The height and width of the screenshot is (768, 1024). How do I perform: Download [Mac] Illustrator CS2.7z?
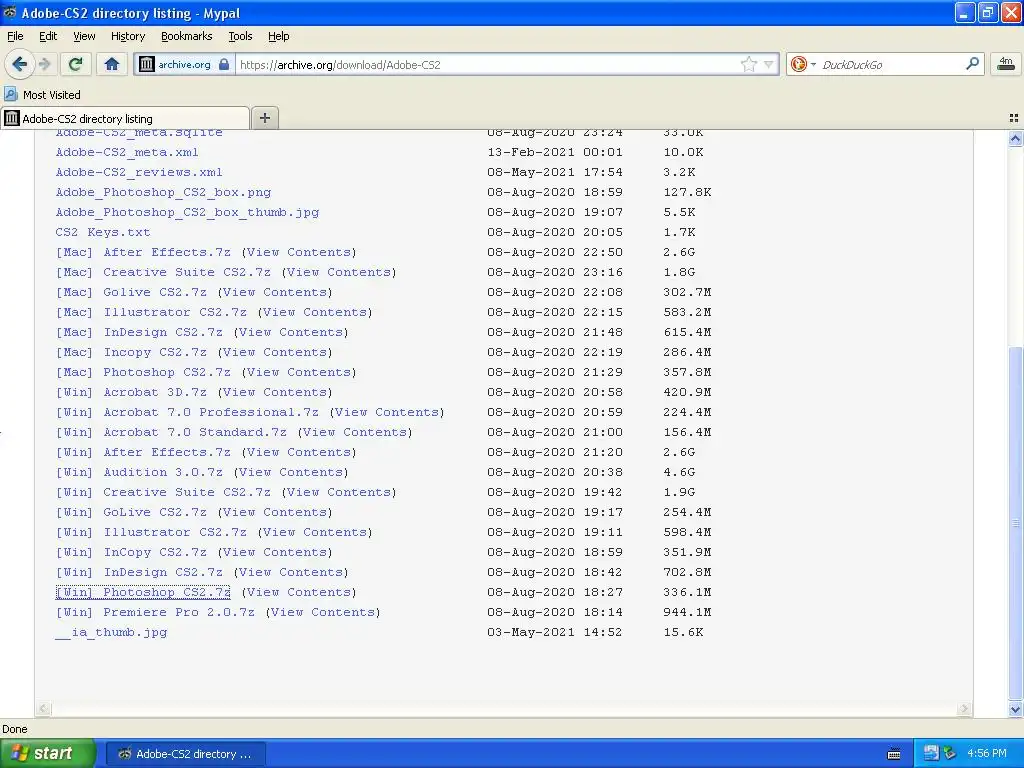pos(151,312)
